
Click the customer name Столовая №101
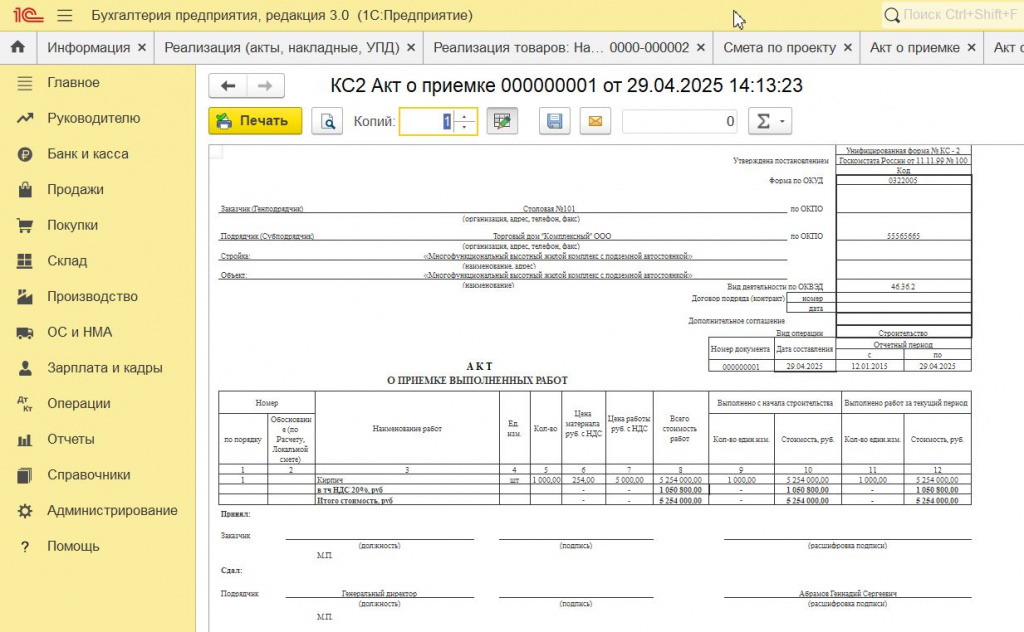[549, 209]
